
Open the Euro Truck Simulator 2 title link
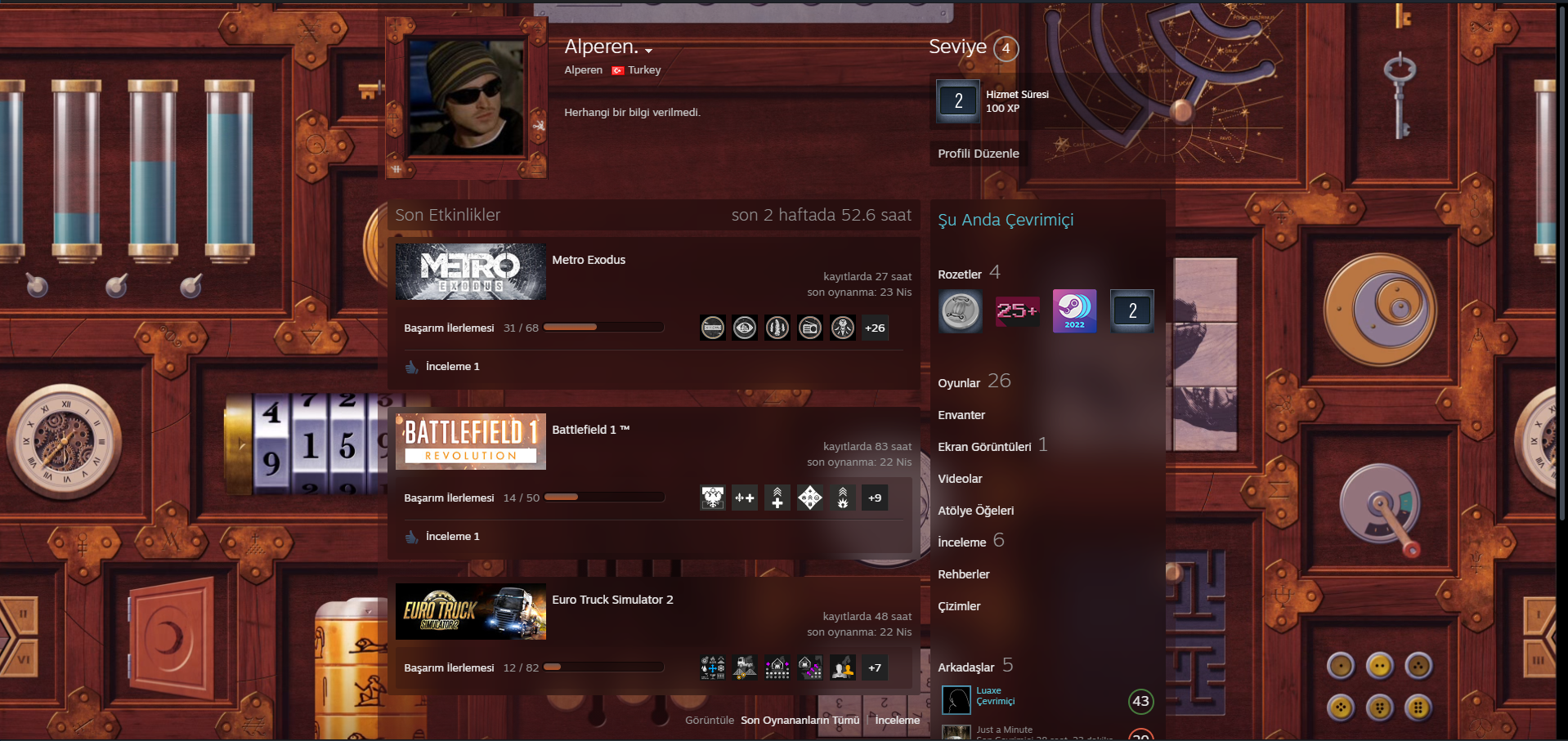(612, 600)
